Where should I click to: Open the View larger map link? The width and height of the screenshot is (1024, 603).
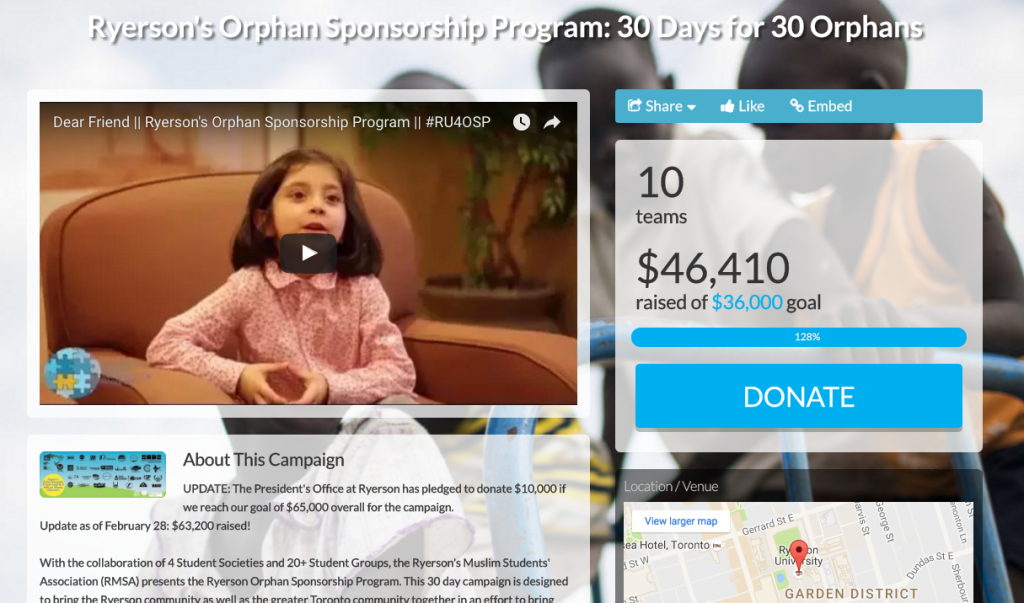(x=680, y=521)
